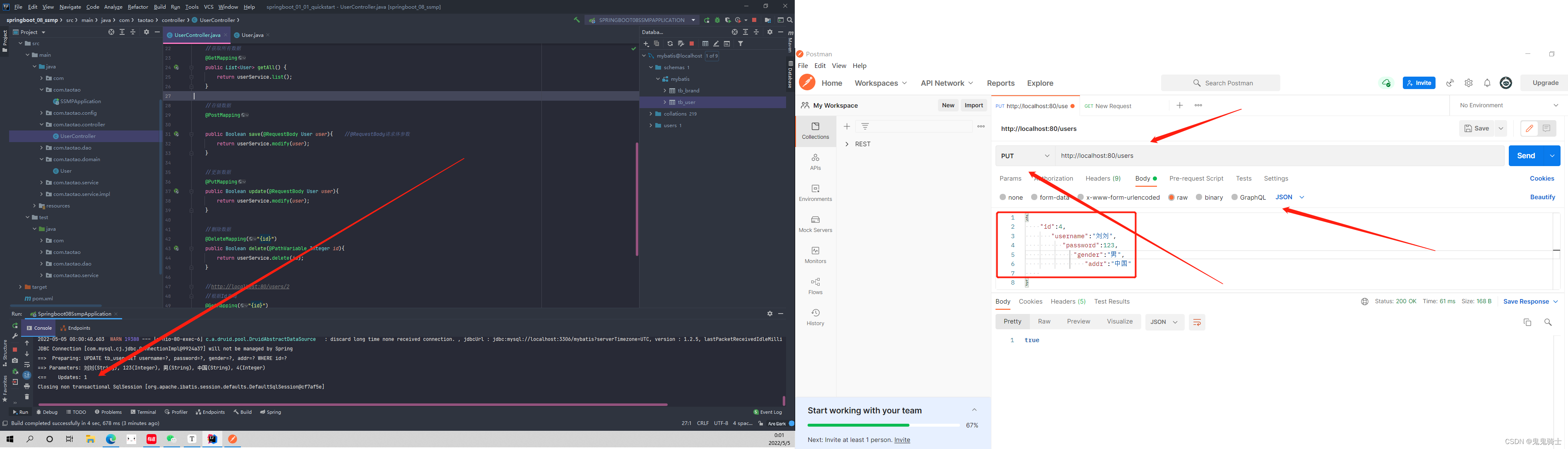Toggle Postman comments pane icon next to Save
Image resolution: width=1568 pixels, height=449 pixels.
coord(1546,128)
